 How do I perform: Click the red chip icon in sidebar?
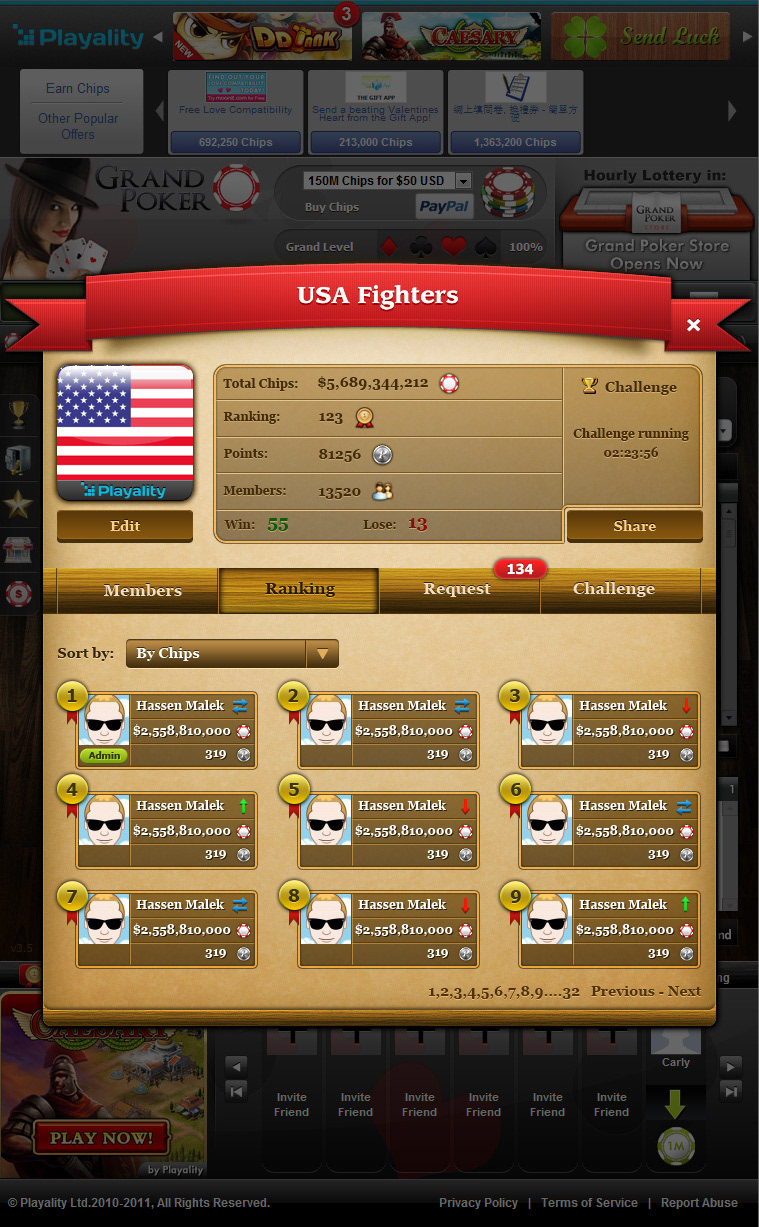[18, 593]
